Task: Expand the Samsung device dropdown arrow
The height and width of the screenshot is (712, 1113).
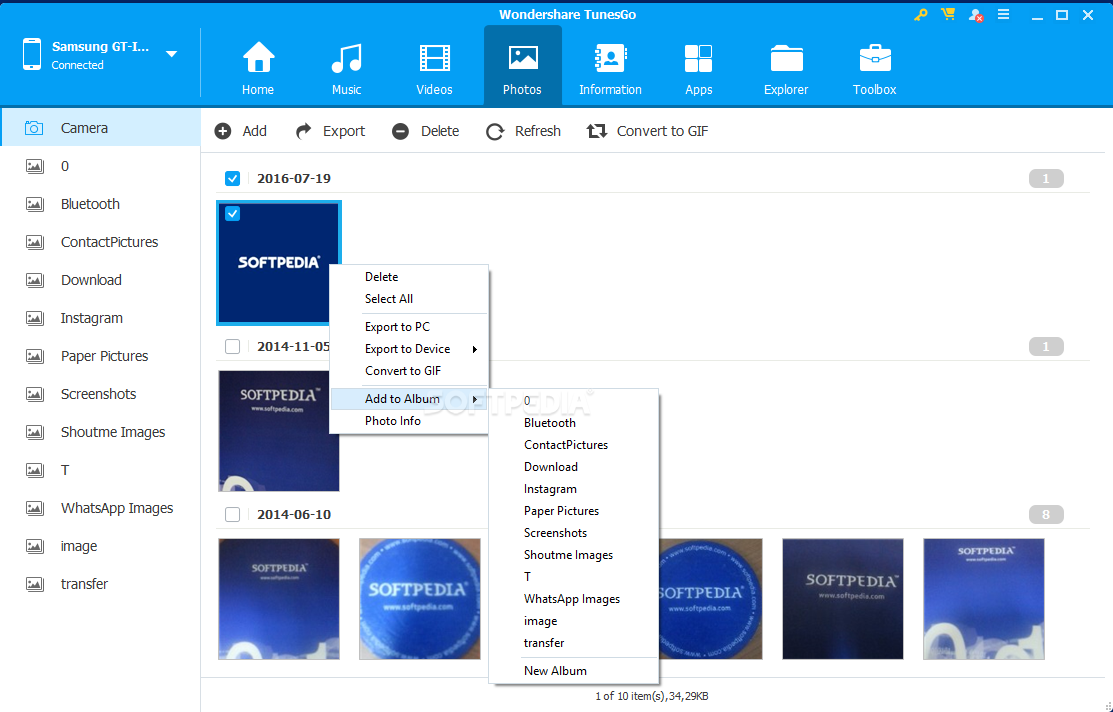Action: click(171, 54)
